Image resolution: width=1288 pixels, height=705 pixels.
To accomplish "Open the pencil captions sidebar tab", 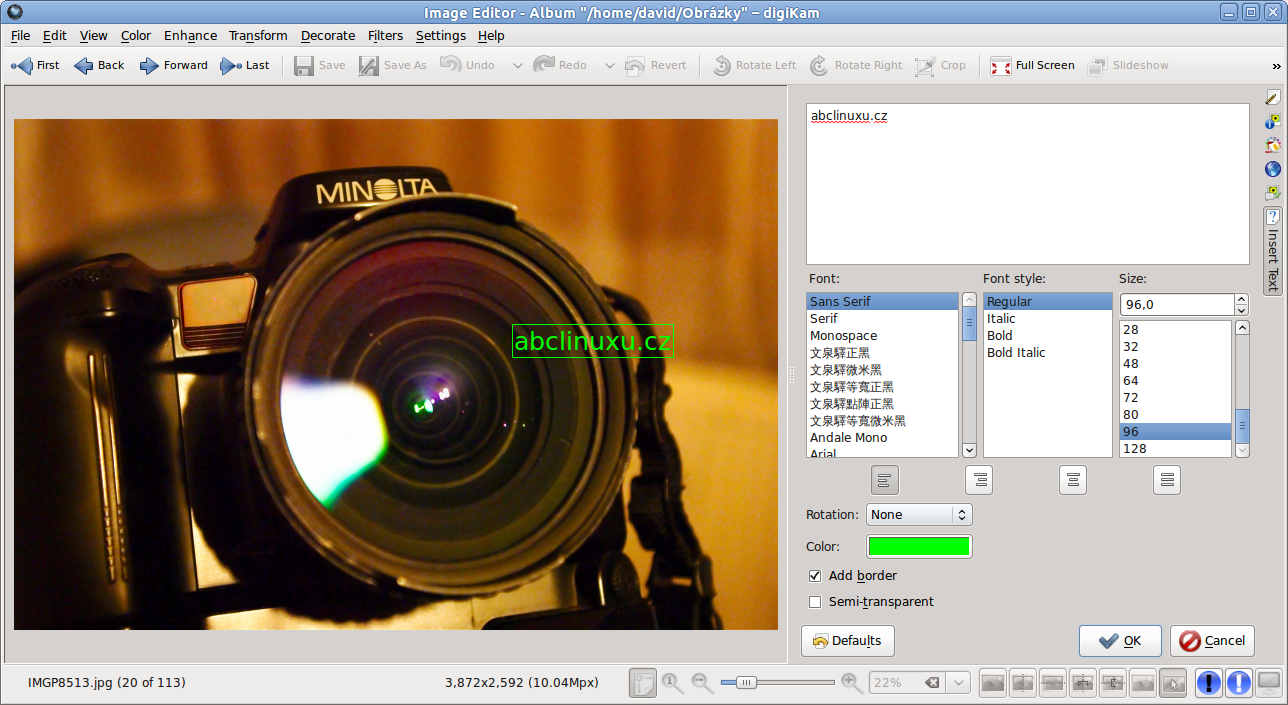I will point(1273,97).
